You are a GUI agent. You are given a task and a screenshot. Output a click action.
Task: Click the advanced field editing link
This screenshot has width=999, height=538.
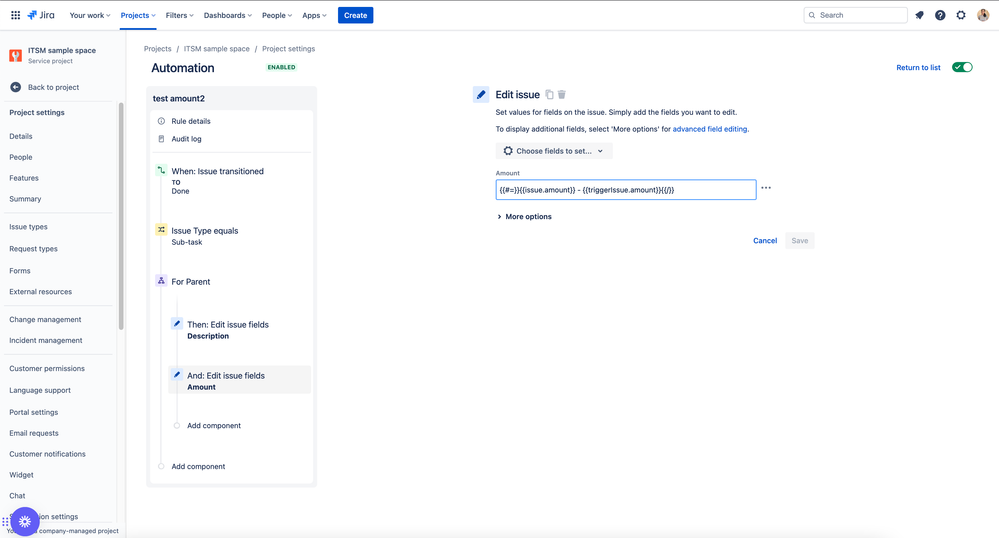(710, 129)
